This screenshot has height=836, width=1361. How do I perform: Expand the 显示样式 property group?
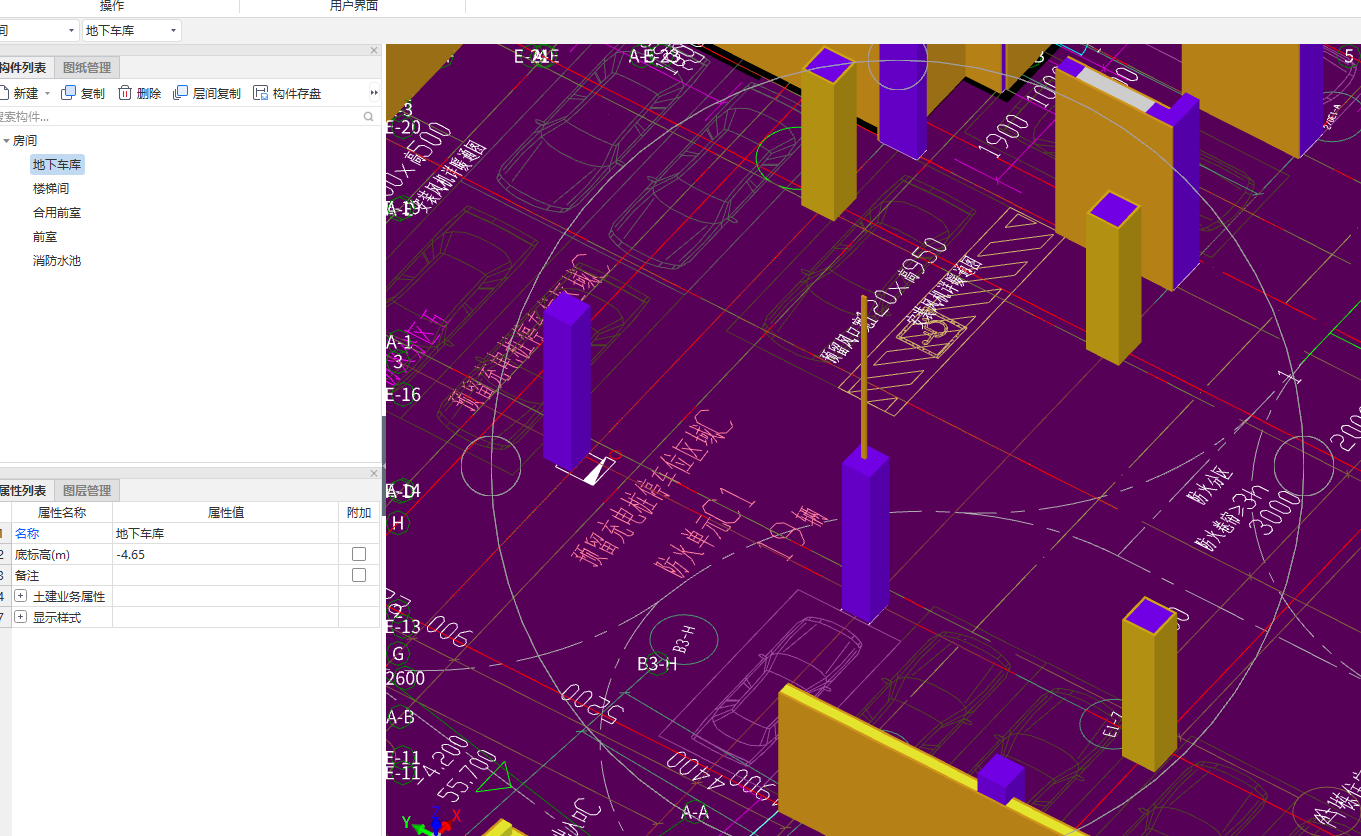(x=21, y=617)
